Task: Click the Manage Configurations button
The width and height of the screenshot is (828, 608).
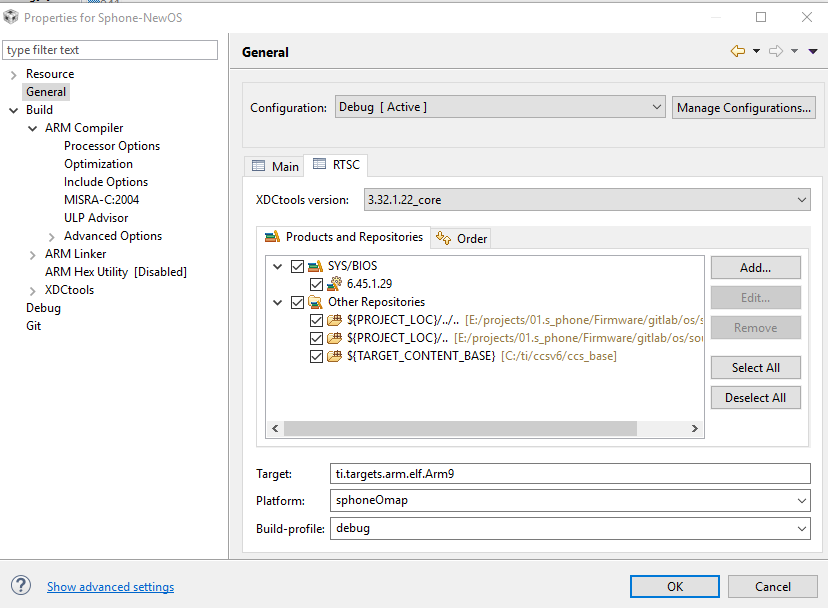Action: (x=744, y=107)
